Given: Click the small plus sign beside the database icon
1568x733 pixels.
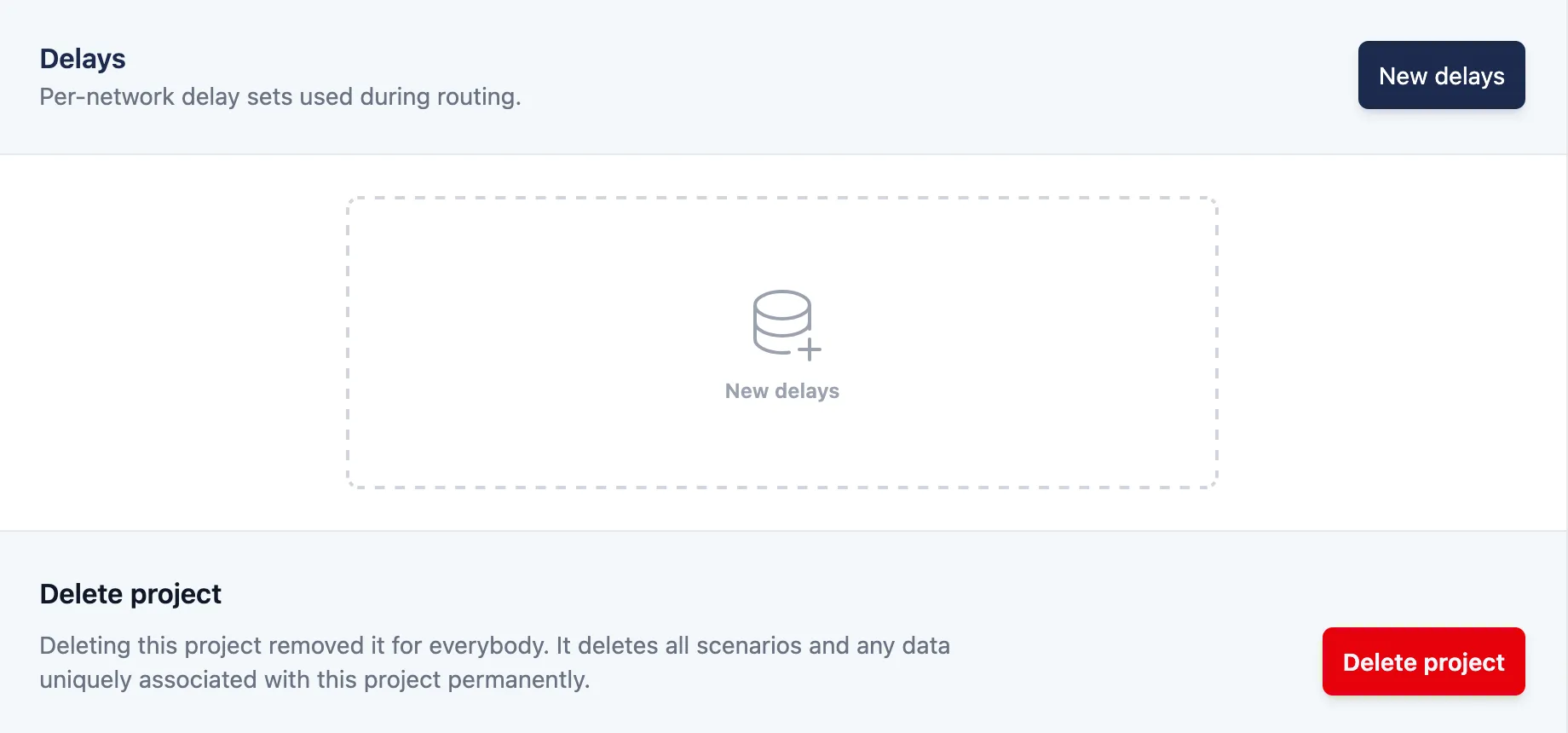Looking at the screenshot, I should [x=810, y=349].
